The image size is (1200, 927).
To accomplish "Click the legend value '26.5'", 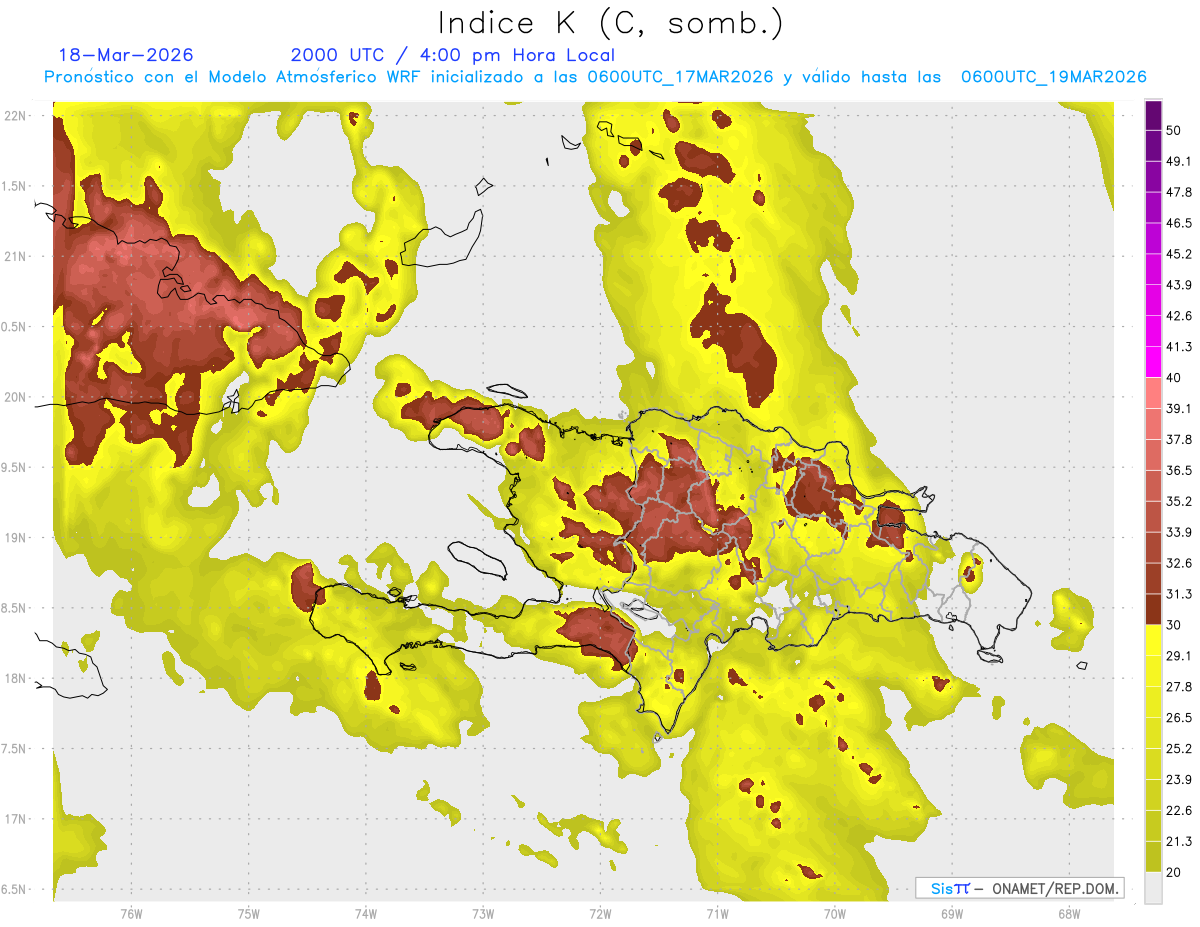I will coord(1179,718).
